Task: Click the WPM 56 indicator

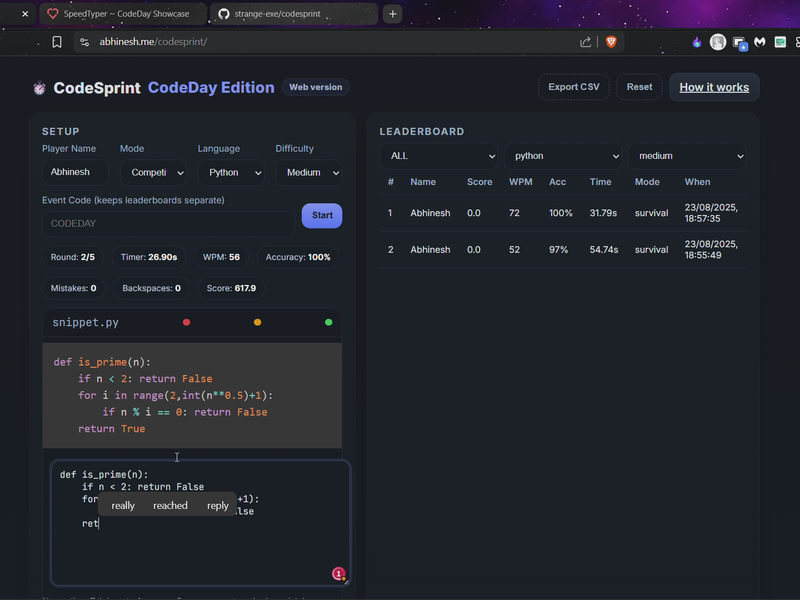Action: coord(221,257)
